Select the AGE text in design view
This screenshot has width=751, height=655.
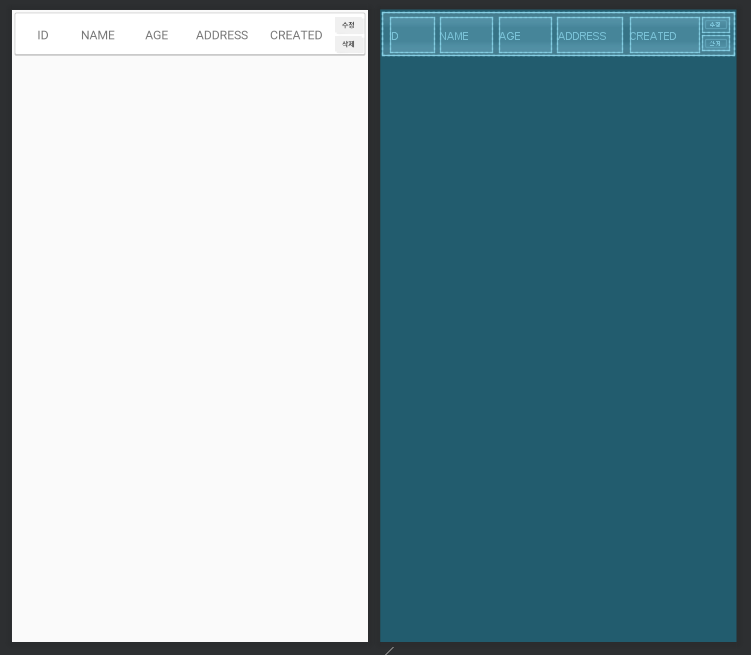[157, 35]
